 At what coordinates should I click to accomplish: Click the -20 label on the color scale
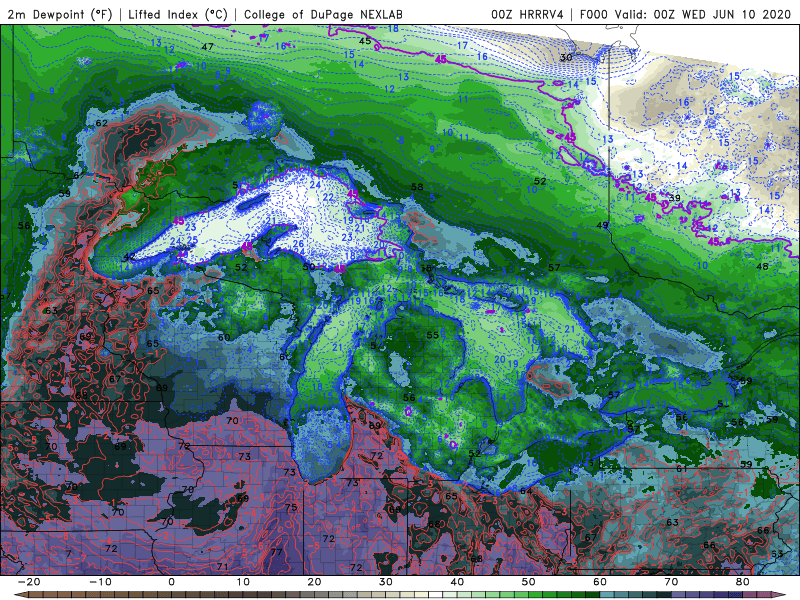pos(29,582)
